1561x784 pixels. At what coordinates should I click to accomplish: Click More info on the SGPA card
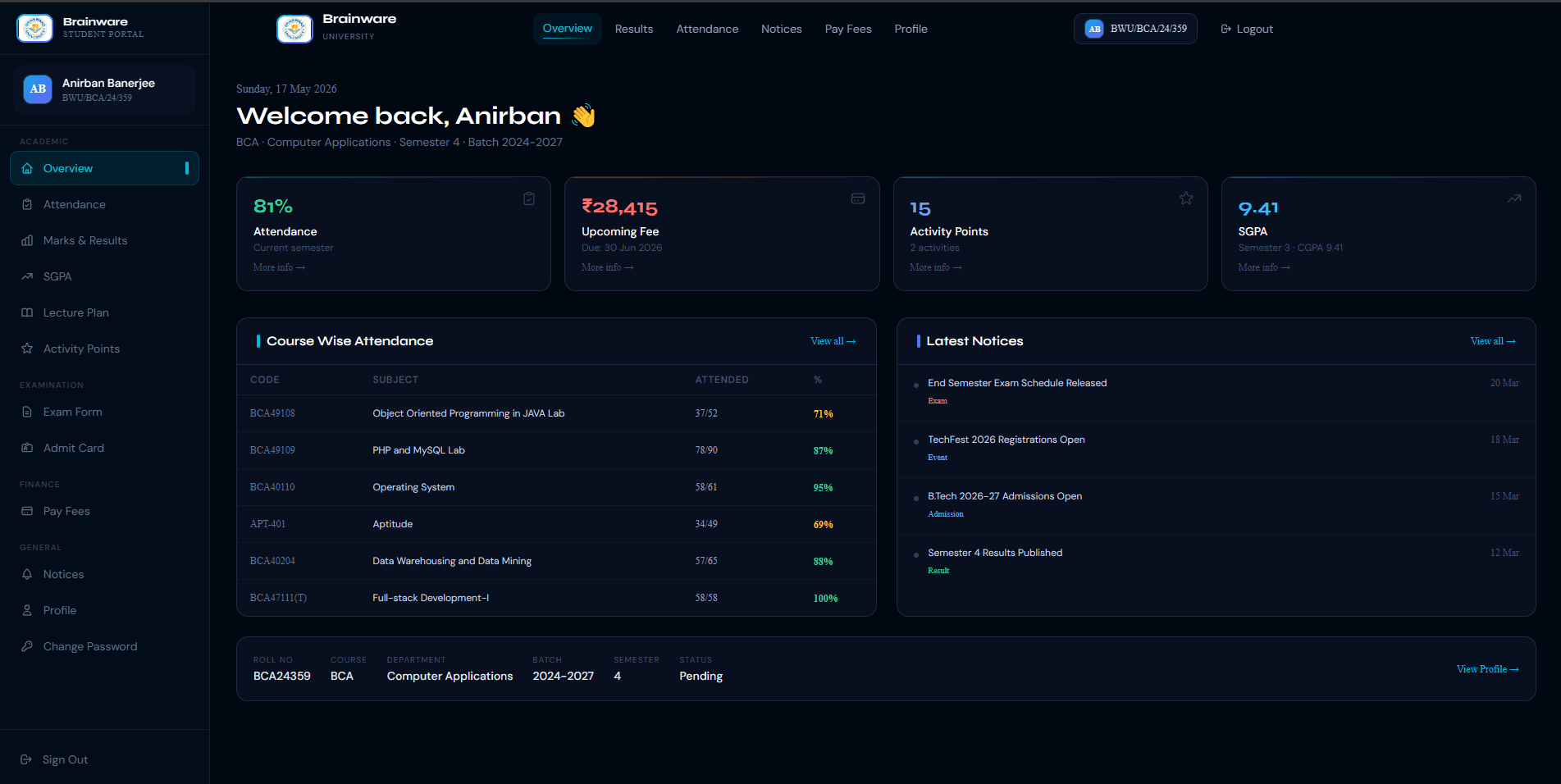click(x=1264, y=267)
